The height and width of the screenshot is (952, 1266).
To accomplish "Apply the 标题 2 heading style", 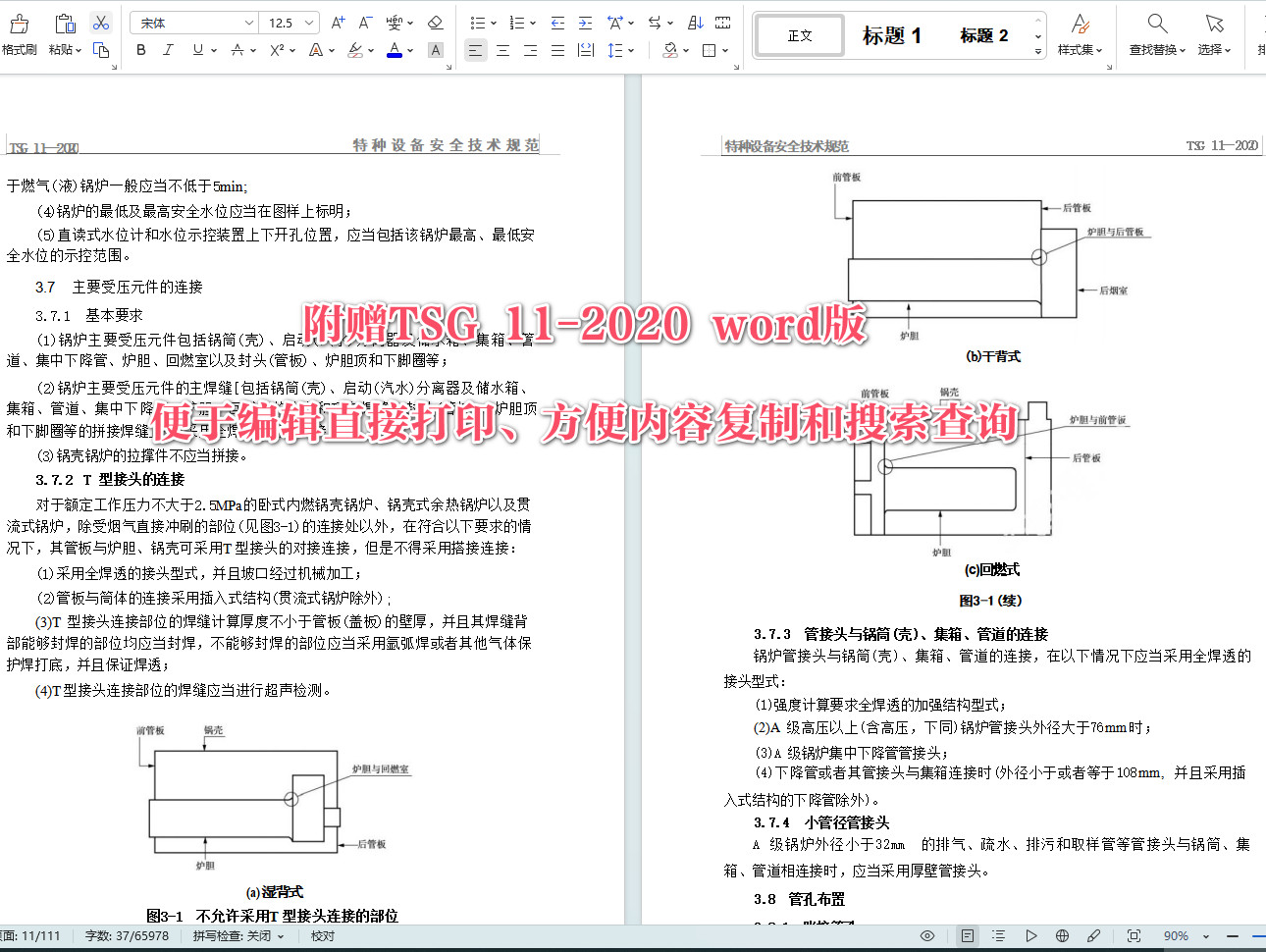I will 983,35.
